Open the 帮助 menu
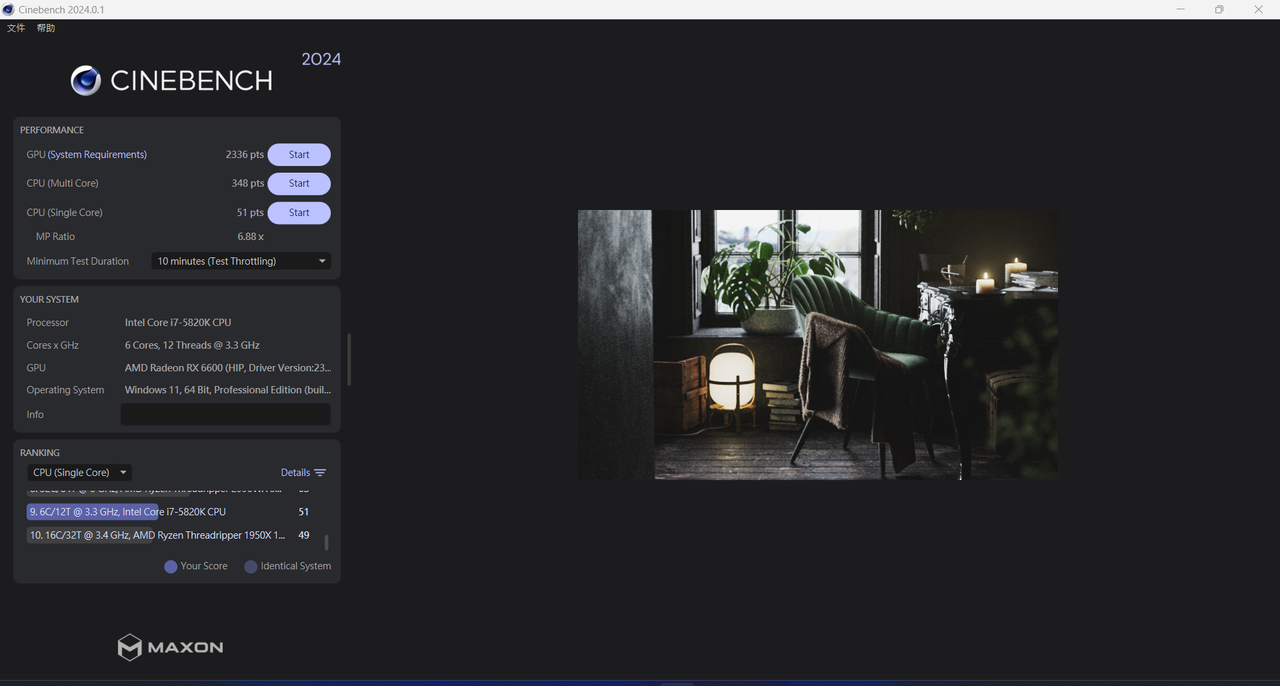Image resolution: width=1280 pixels, height=686 pixels. tap(46, 28)
